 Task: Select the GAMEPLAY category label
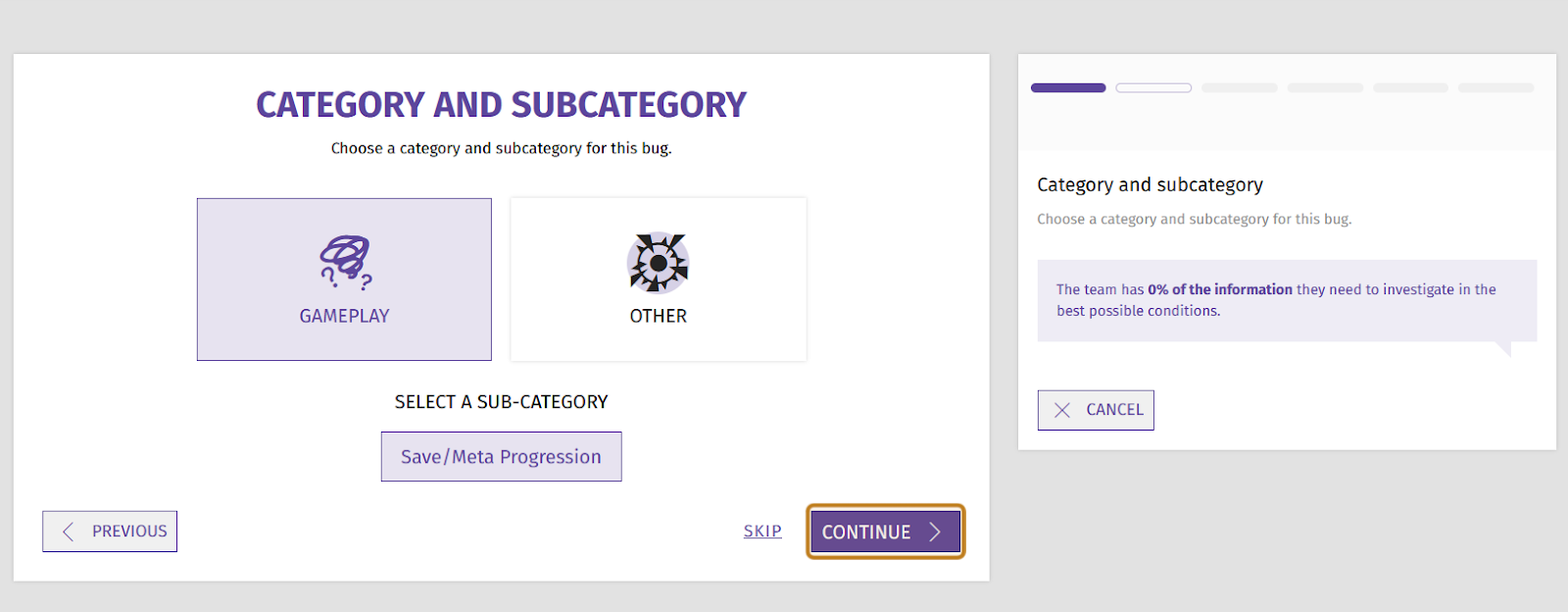coord(344,316)
